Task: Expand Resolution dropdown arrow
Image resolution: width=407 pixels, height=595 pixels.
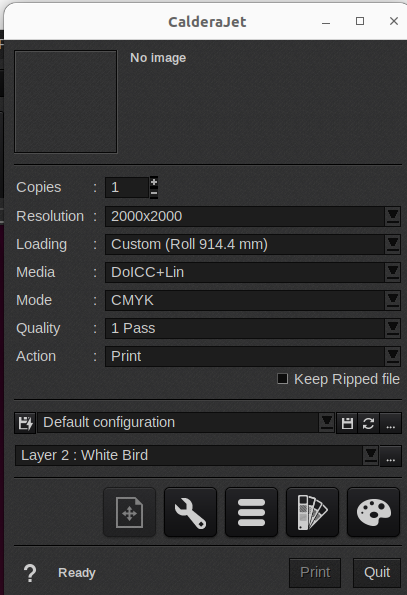Action: pyautogui.click(x=393, y=216)
